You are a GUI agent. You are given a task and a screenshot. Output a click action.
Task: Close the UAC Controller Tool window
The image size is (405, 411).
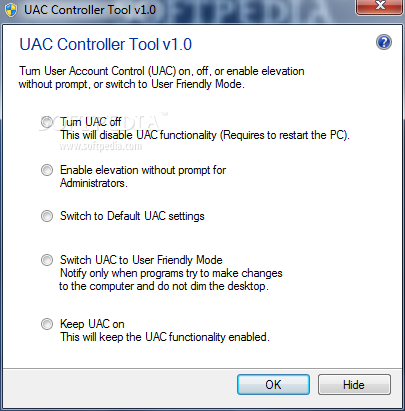pos(379,6)
